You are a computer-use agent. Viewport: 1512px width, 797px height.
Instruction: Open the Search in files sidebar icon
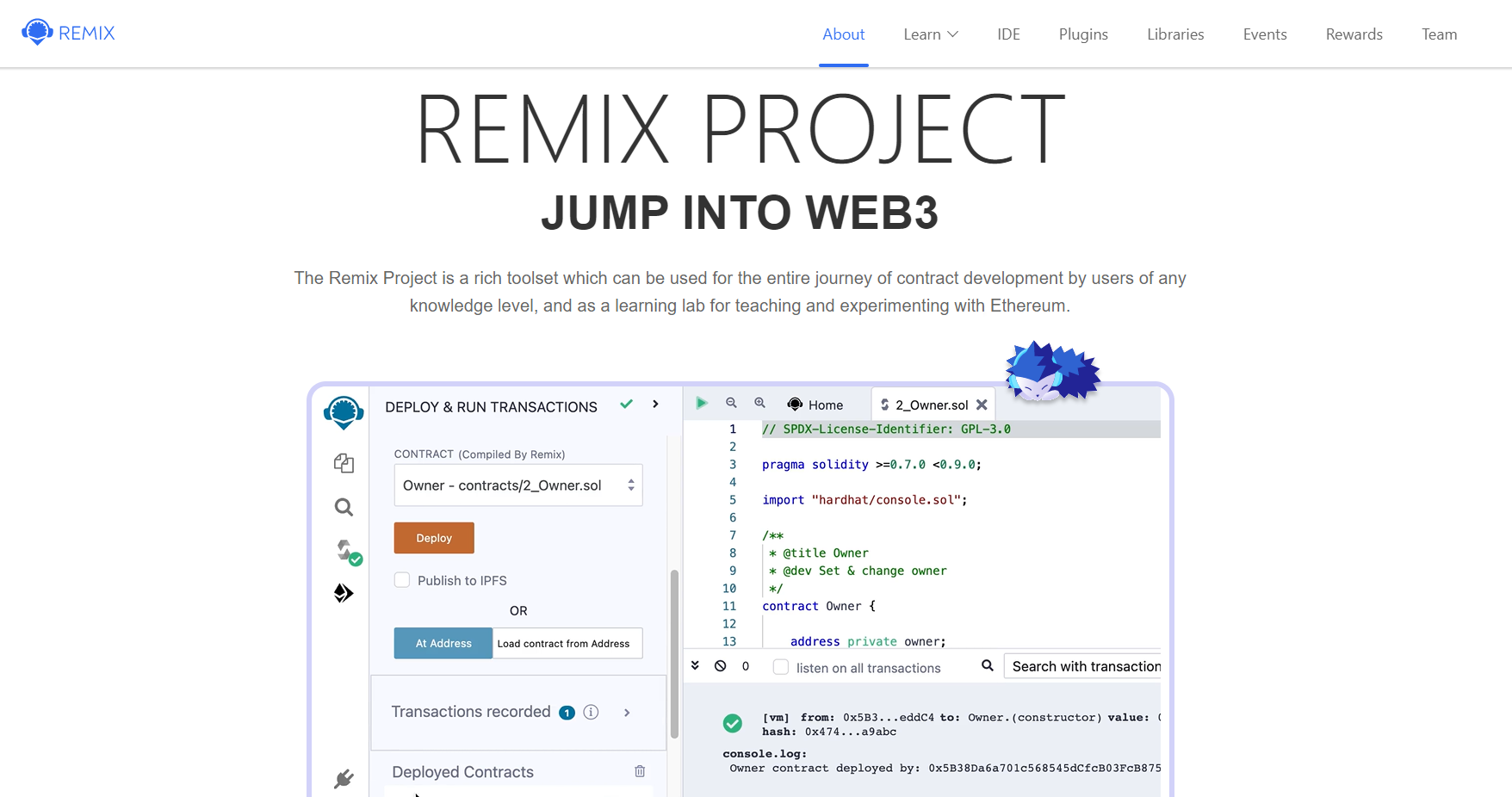344,507
